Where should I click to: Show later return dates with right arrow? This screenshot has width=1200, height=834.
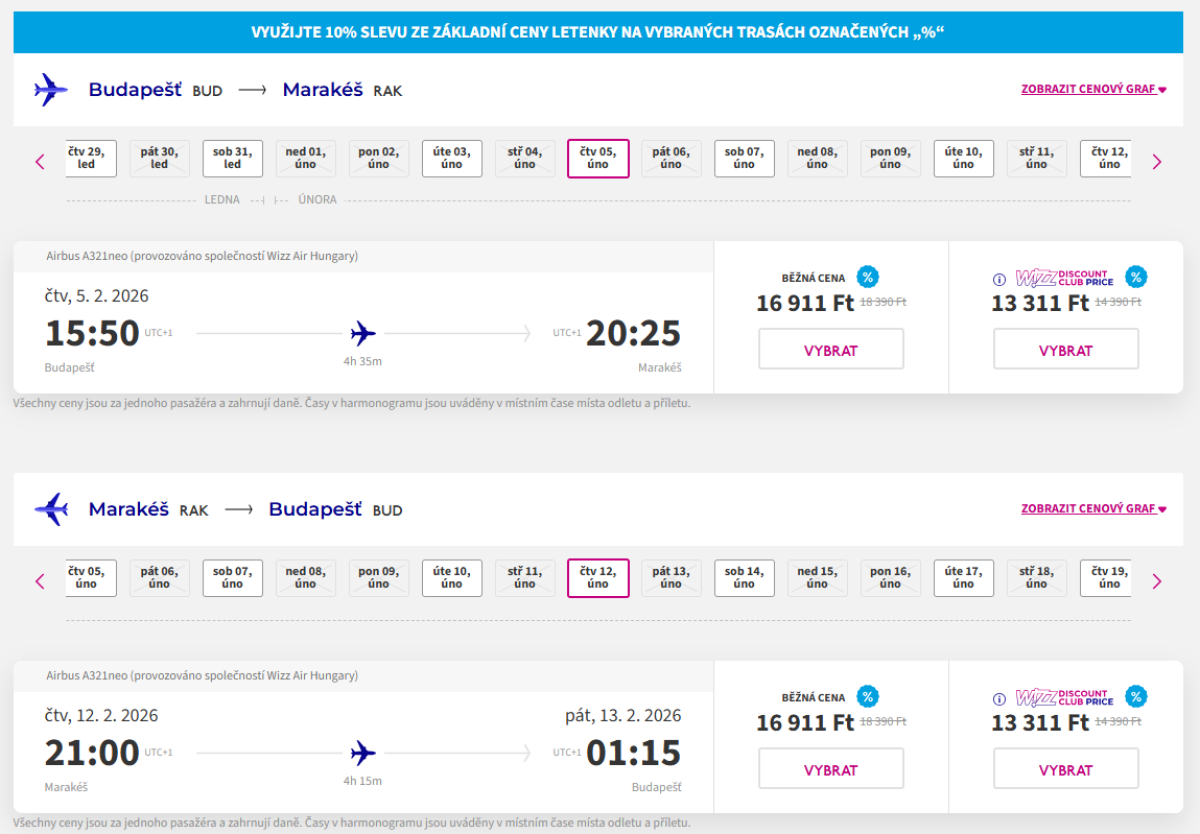[1157, 581]
